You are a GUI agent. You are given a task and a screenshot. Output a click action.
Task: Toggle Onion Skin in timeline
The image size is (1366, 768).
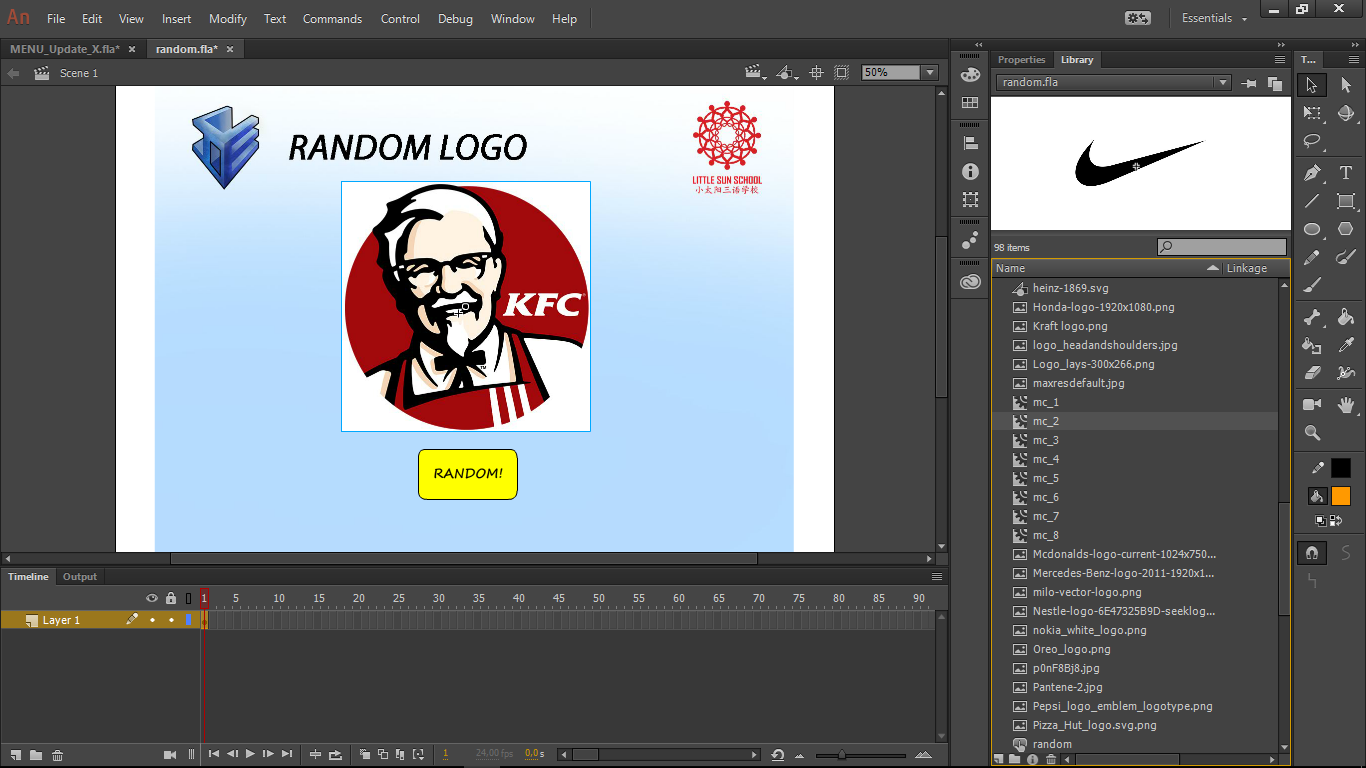coord(365,754)
